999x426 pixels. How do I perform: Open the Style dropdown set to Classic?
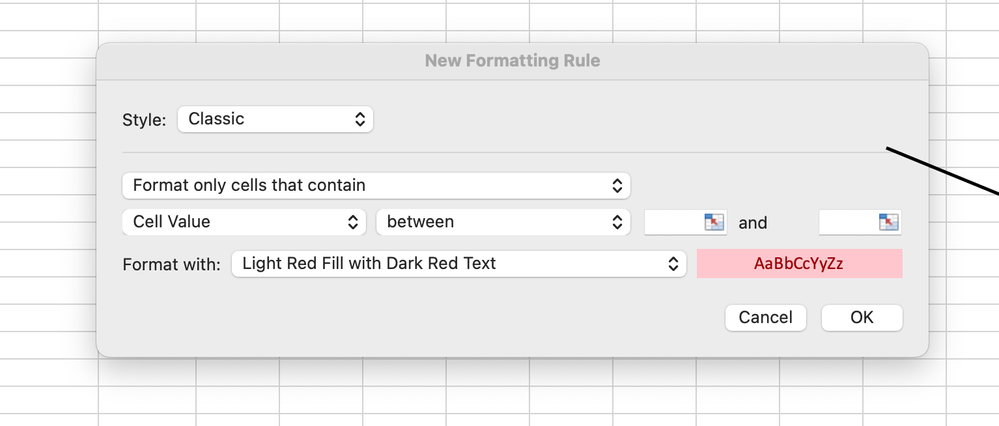point(274,119)
